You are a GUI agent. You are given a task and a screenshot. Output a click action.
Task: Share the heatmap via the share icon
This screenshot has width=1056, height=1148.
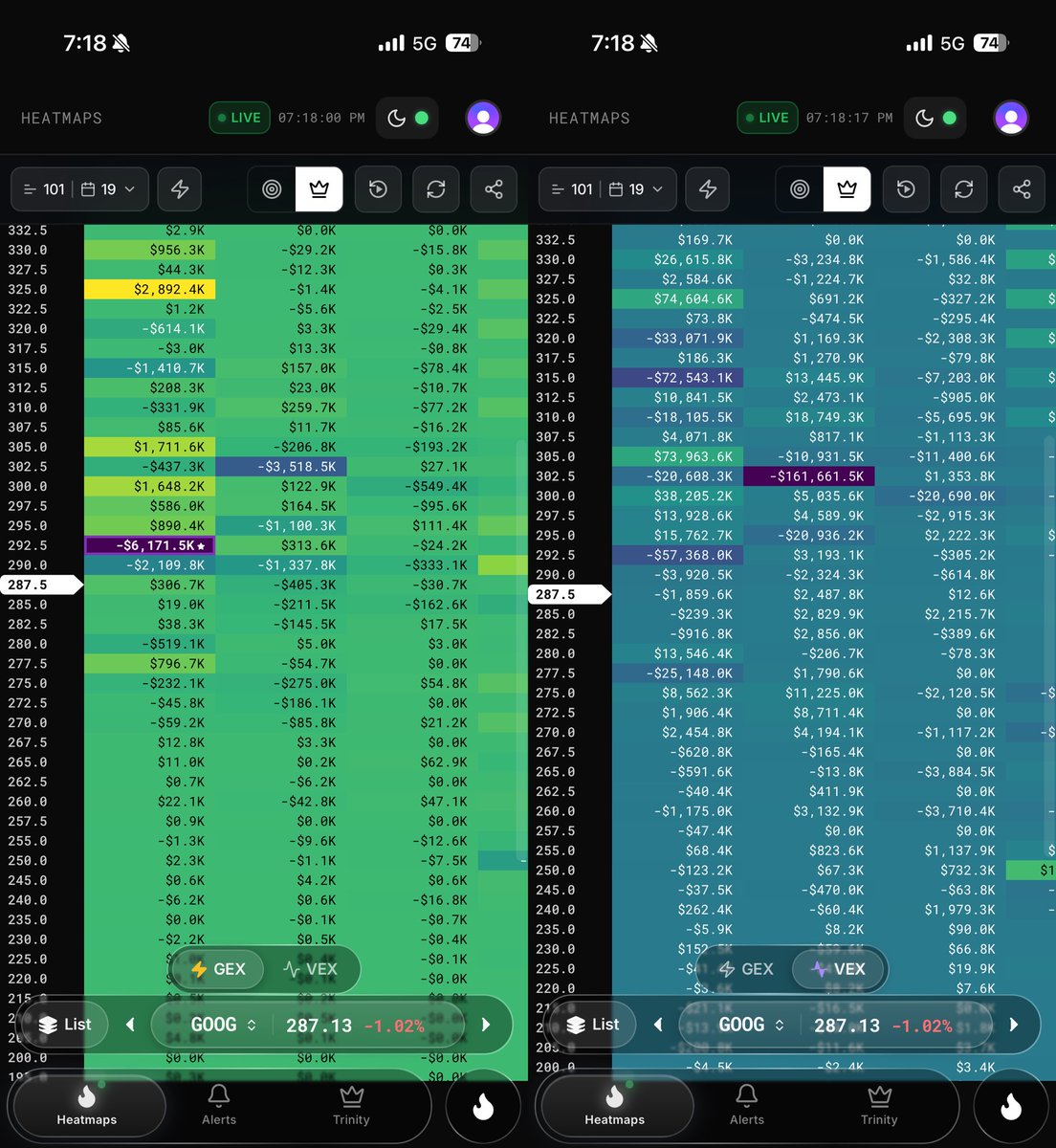[494, 188]
